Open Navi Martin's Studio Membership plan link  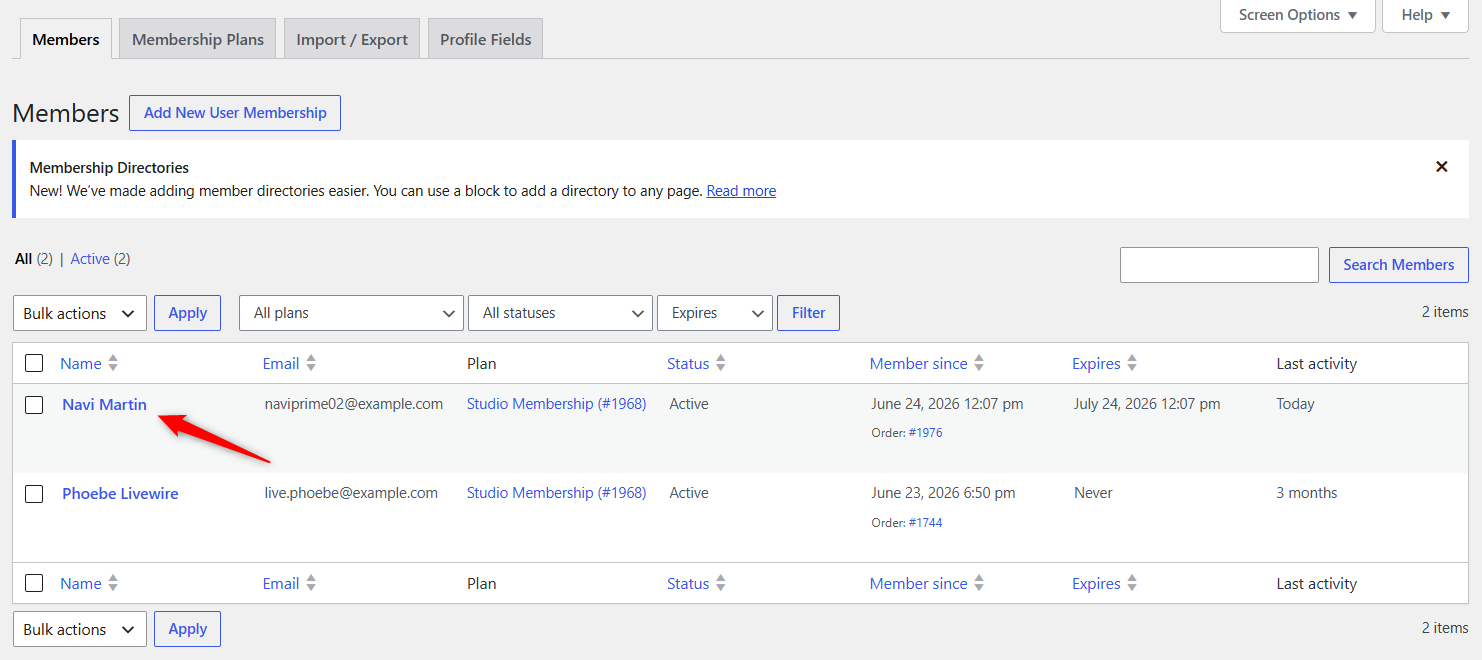tap(556, 404)
